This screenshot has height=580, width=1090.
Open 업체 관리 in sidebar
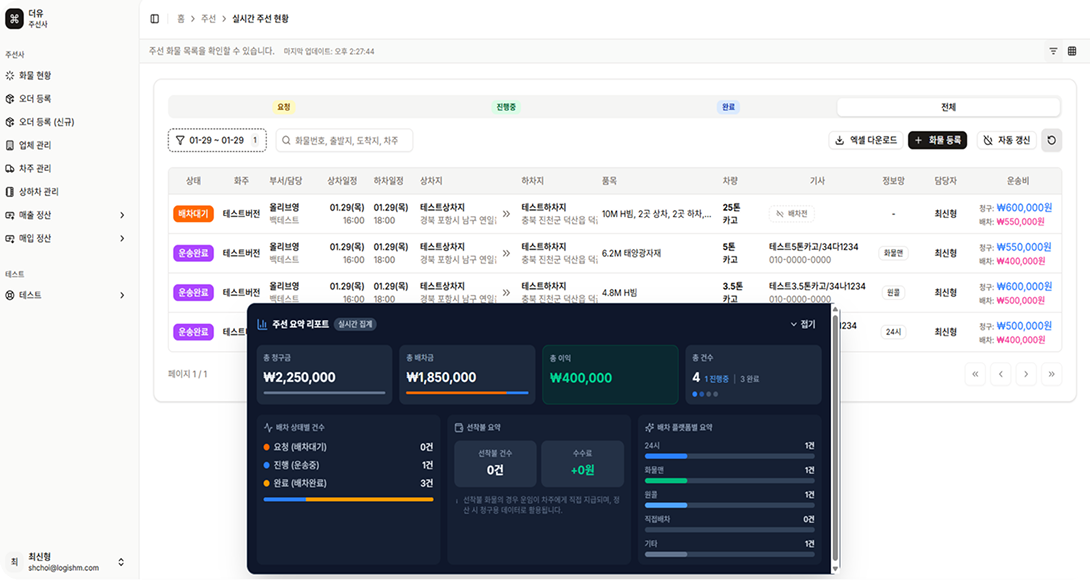coord(35,145)
